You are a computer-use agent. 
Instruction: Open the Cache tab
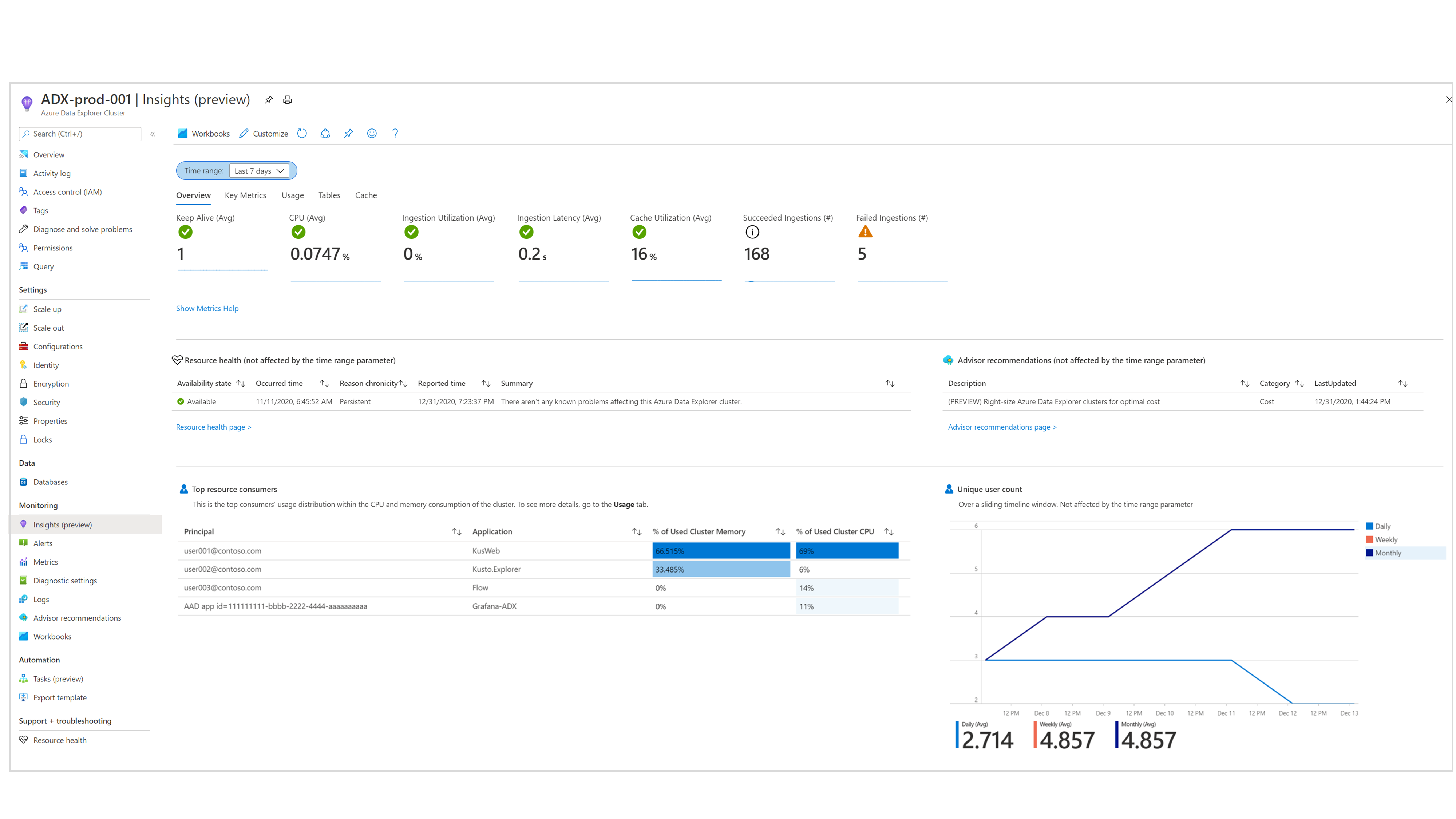pos(366,195)
